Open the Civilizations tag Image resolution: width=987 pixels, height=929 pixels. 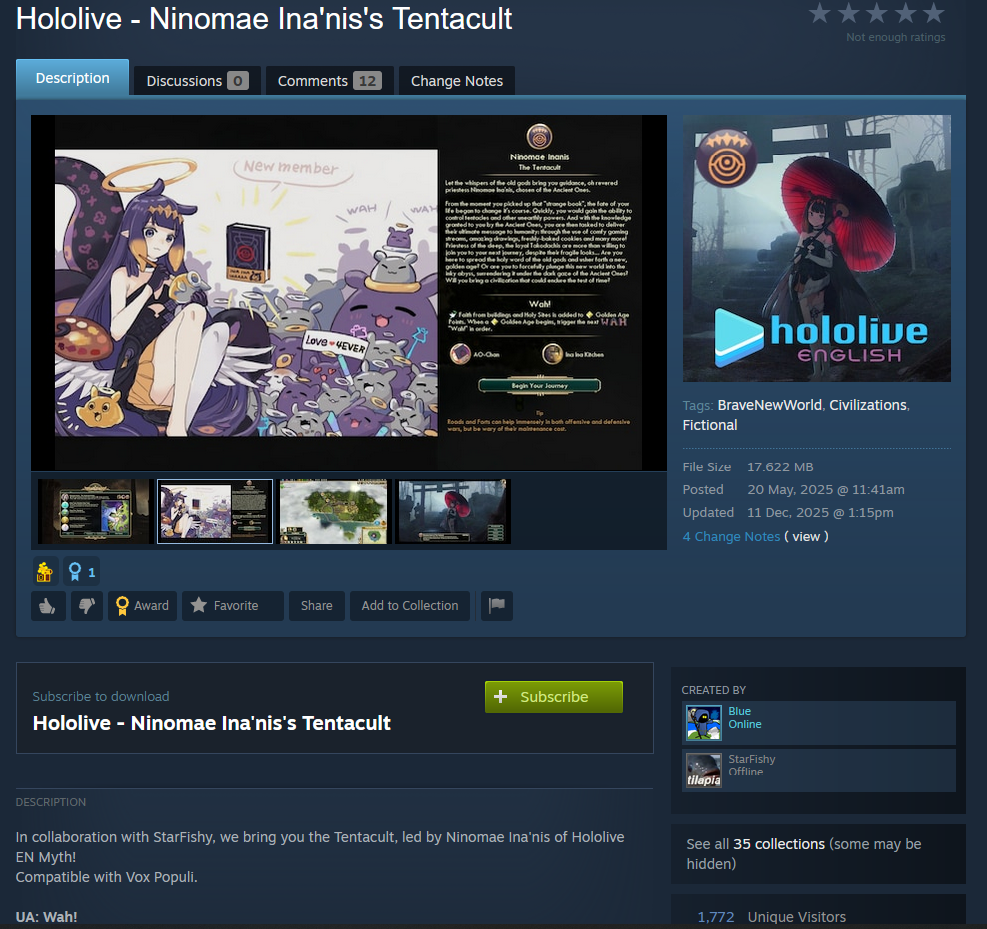coord(867,405)
